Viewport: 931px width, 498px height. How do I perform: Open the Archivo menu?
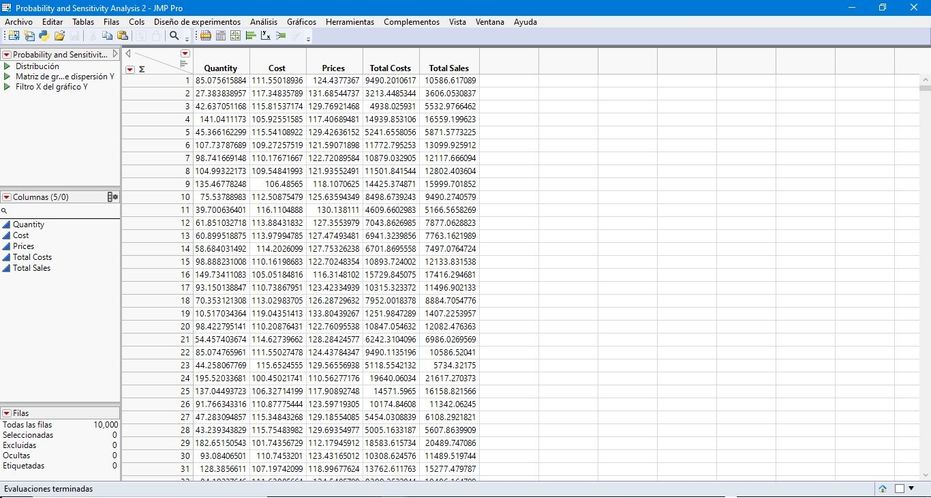[18, 22]
